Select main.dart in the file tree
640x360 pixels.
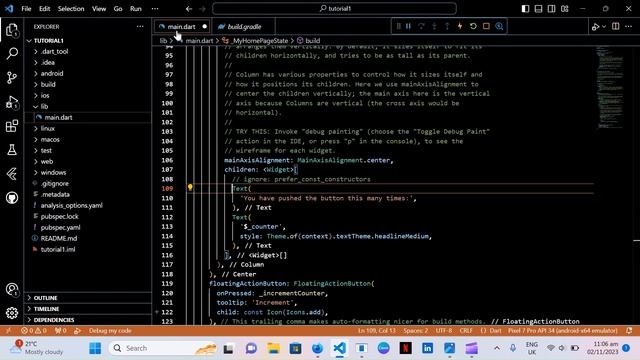pyautogui.click(x=58, y=118)
